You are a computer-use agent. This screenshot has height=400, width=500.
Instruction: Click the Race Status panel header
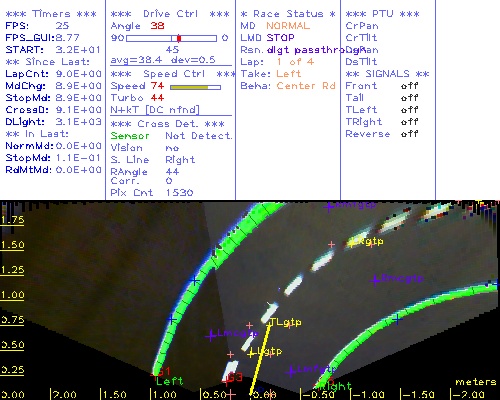(288, 14)
